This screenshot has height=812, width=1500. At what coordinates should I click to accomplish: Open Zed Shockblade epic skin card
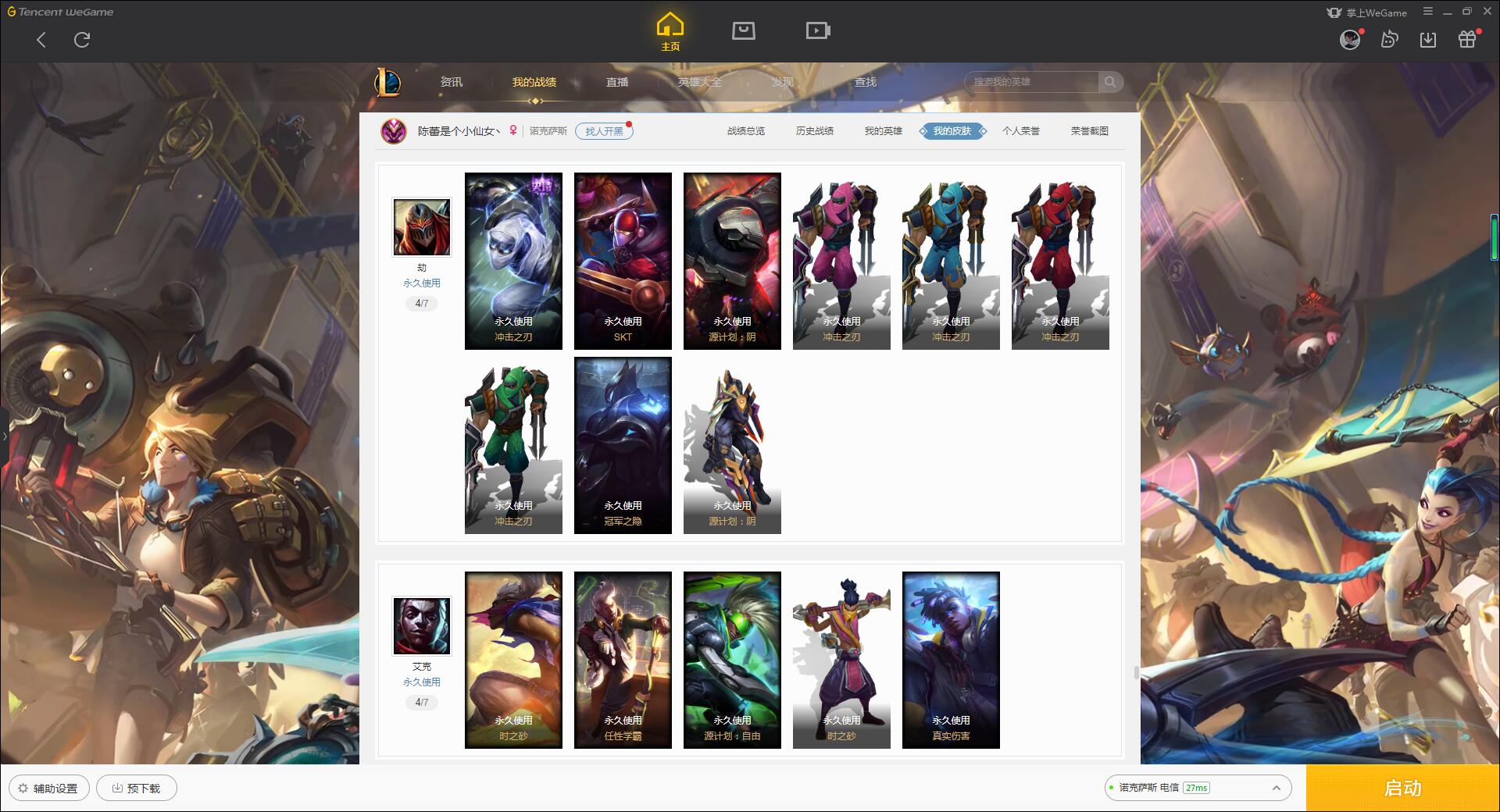(x=513, y=261)
